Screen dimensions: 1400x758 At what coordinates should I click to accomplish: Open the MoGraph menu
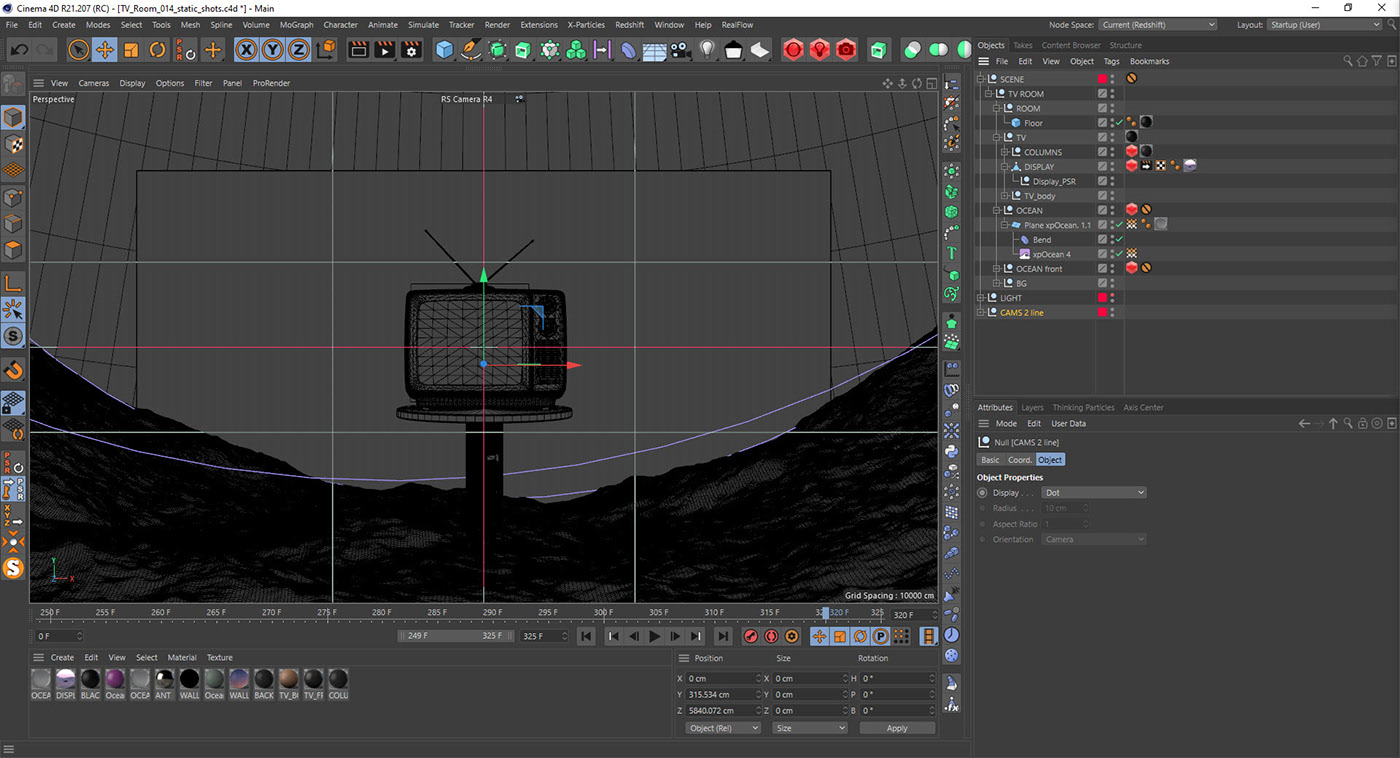[x=296, y=25]
